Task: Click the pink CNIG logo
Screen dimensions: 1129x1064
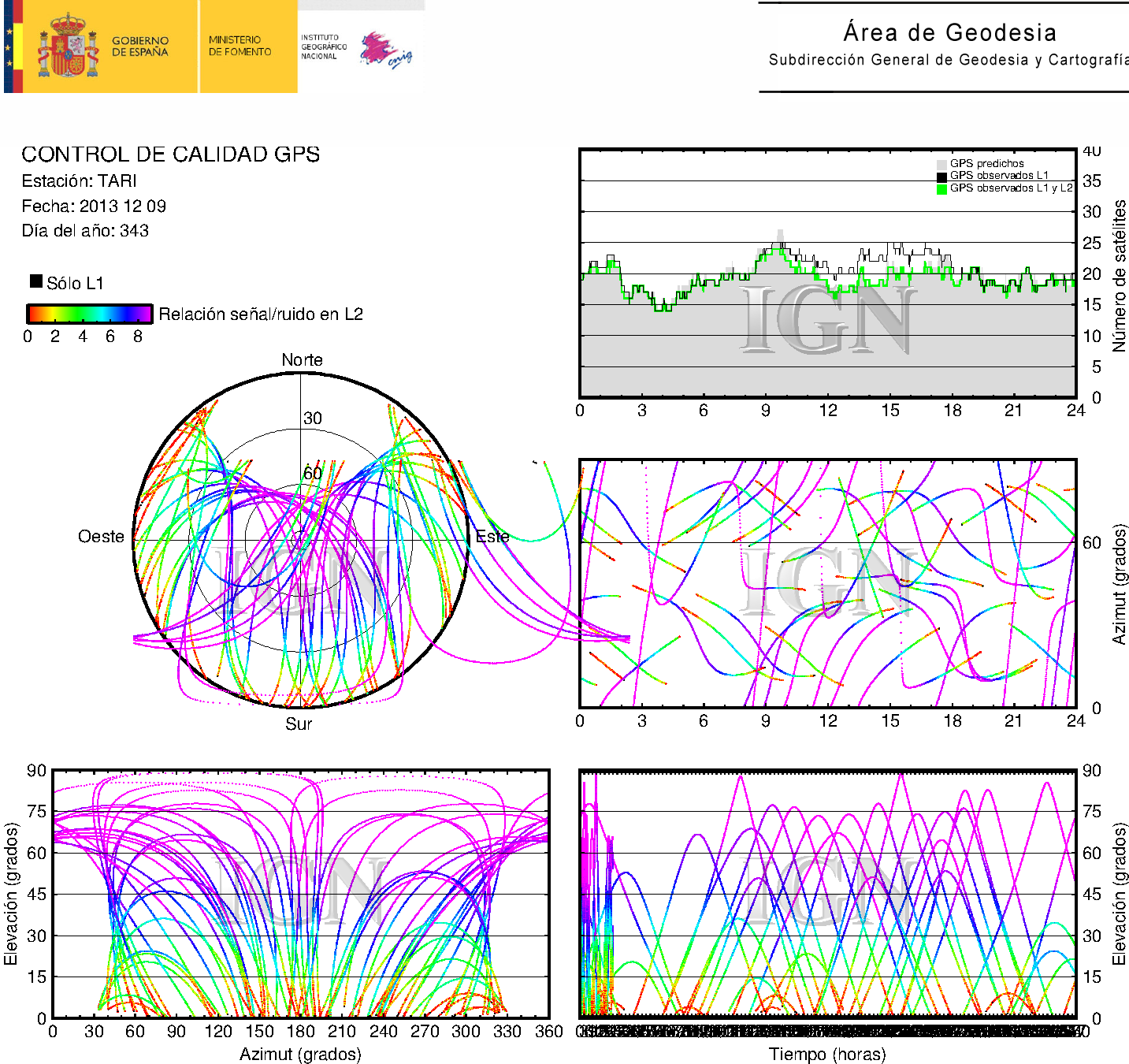Action: [x=384, y=50]
